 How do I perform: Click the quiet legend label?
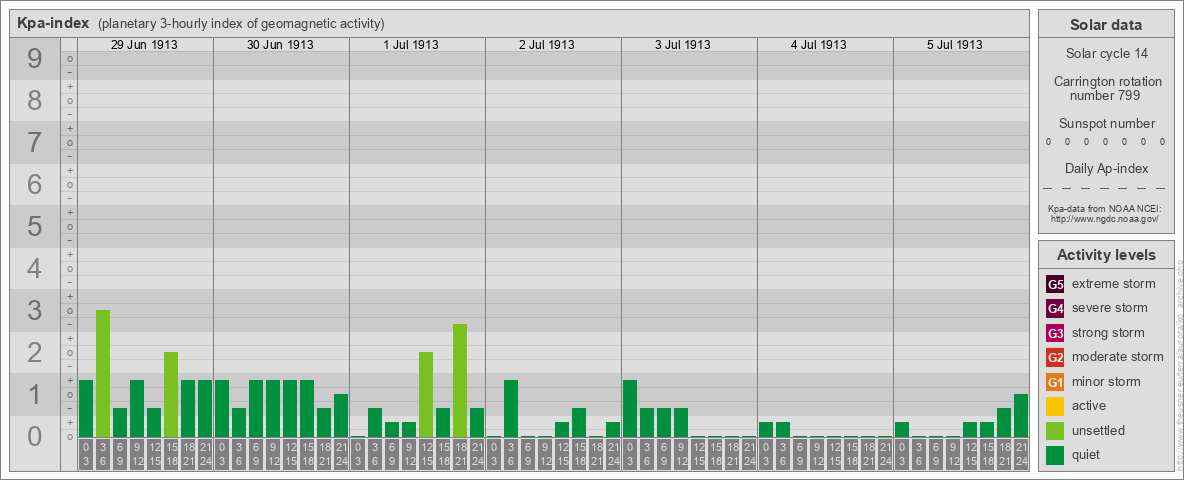coord(1087,454)
